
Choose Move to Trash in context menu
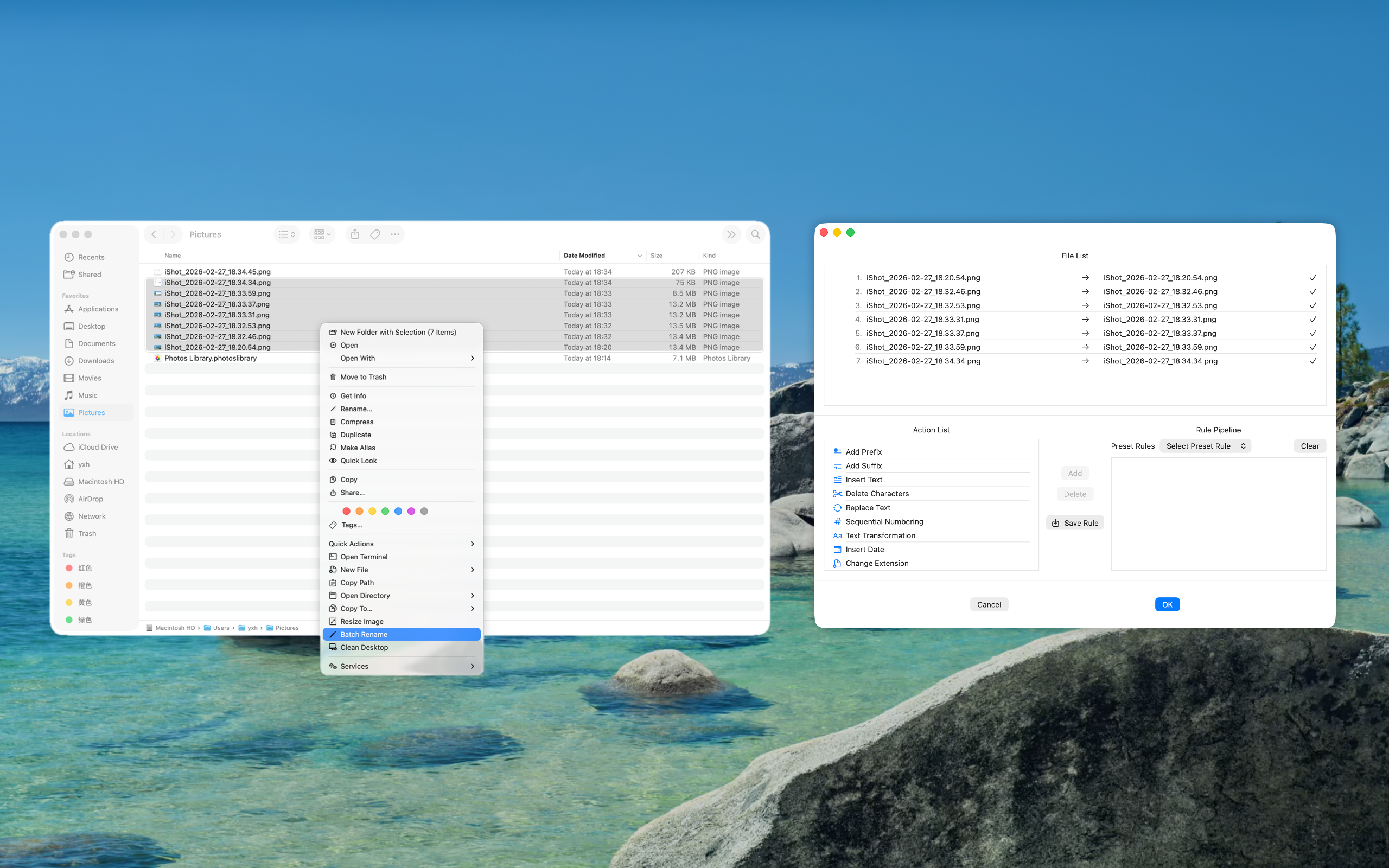(x=401, y=377)
